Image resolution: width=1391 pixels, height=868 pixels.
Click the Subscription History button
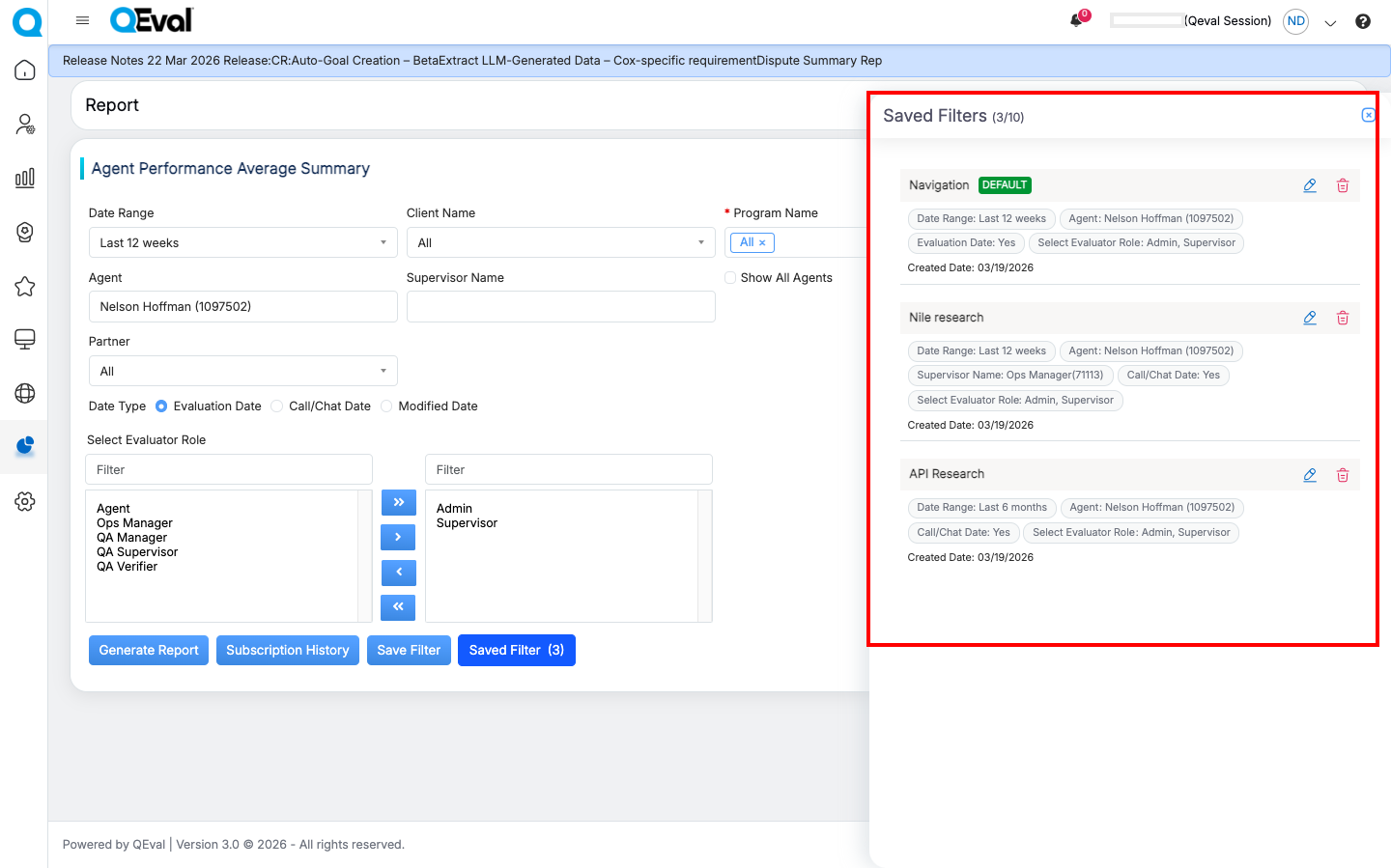[287, 650]
